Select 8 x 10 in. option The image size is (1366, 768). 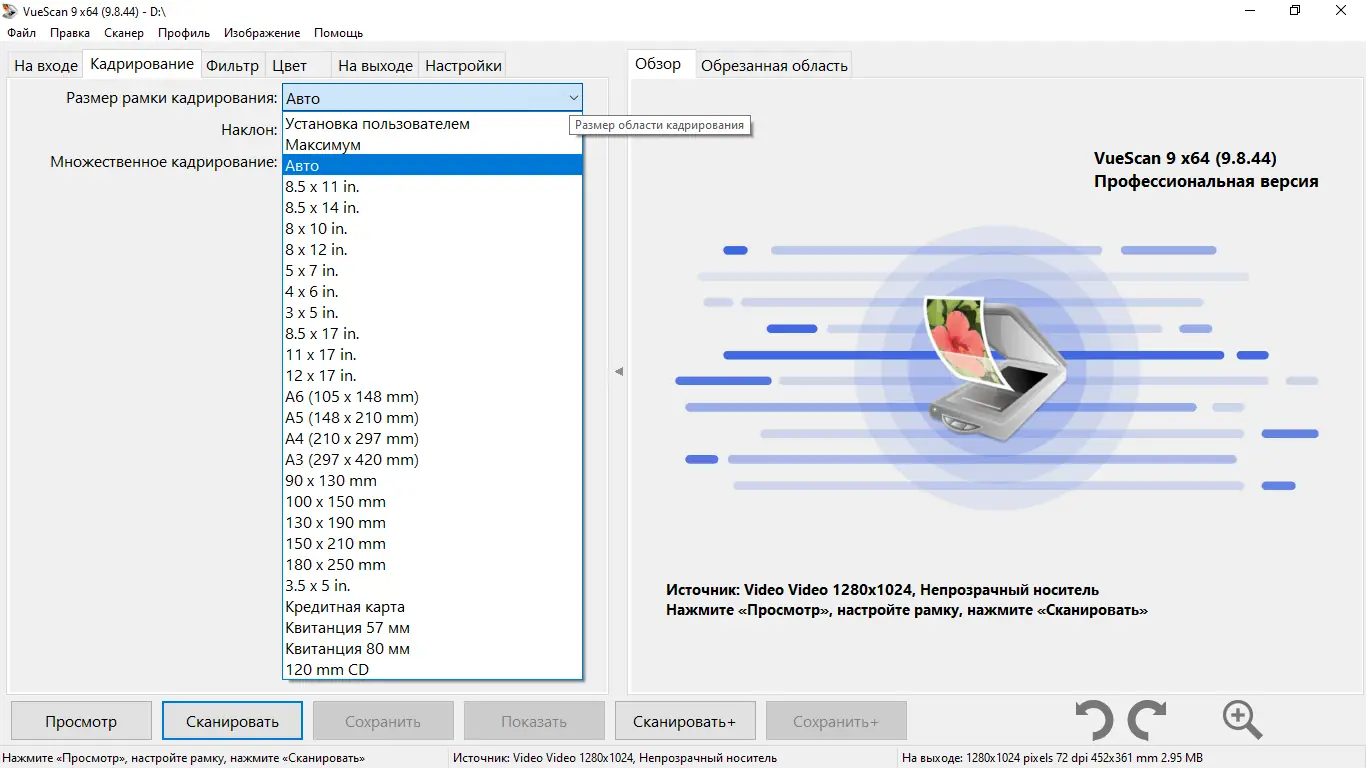[x=432, y=228]
